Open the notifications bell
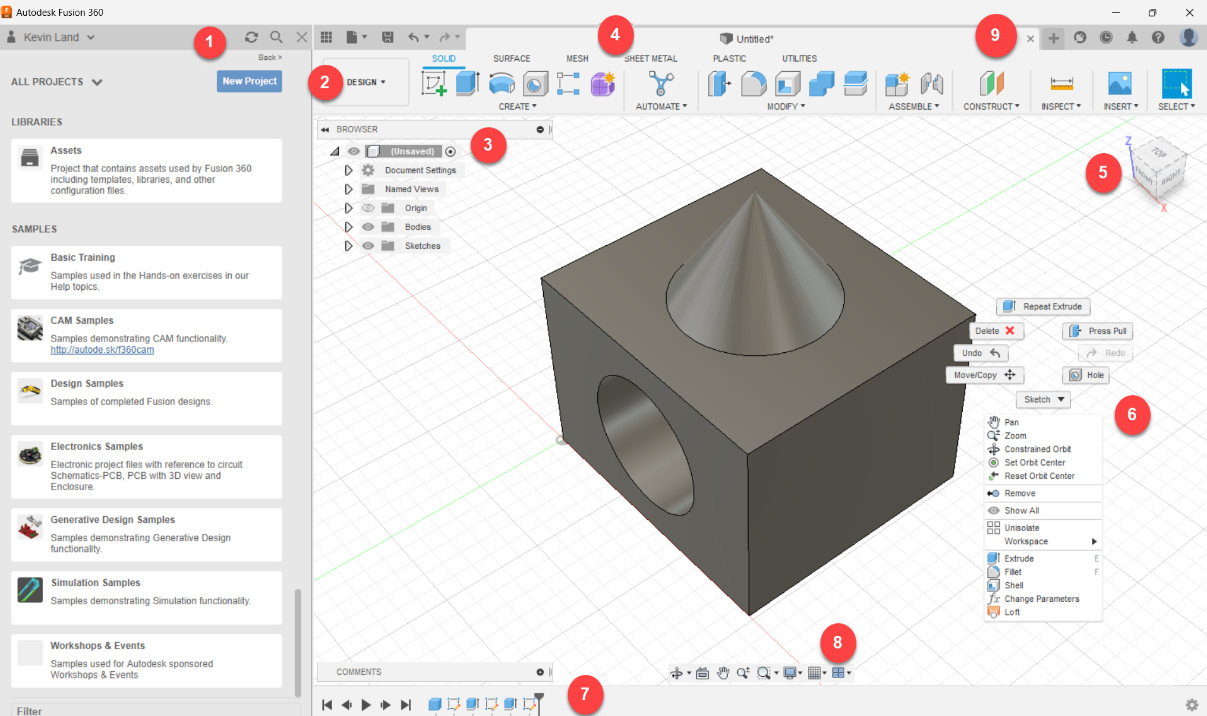 coord(1132,38)
